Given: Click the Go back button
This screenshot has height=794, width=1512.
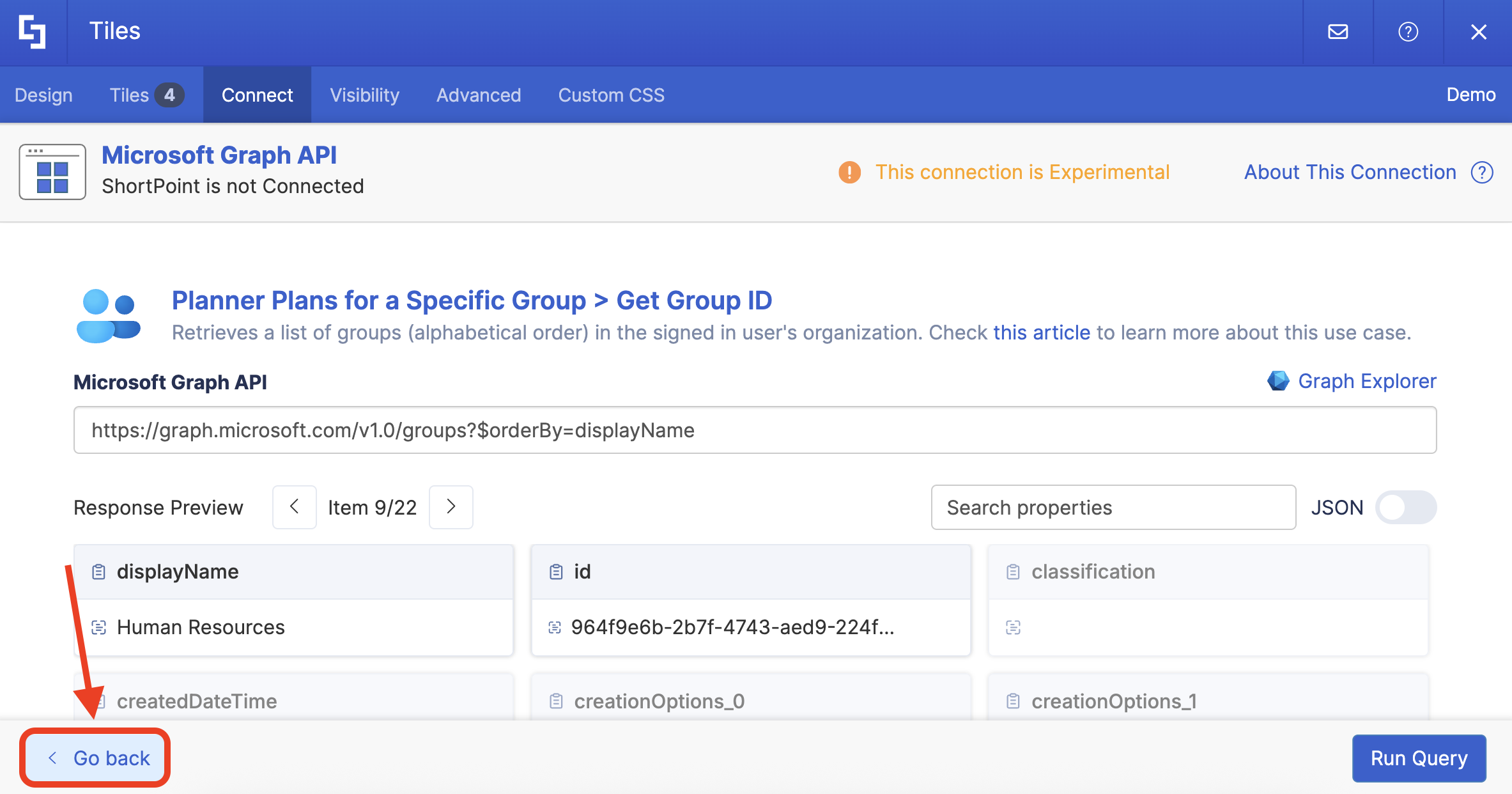Looking at the screenshot, I should pos(96,758).
